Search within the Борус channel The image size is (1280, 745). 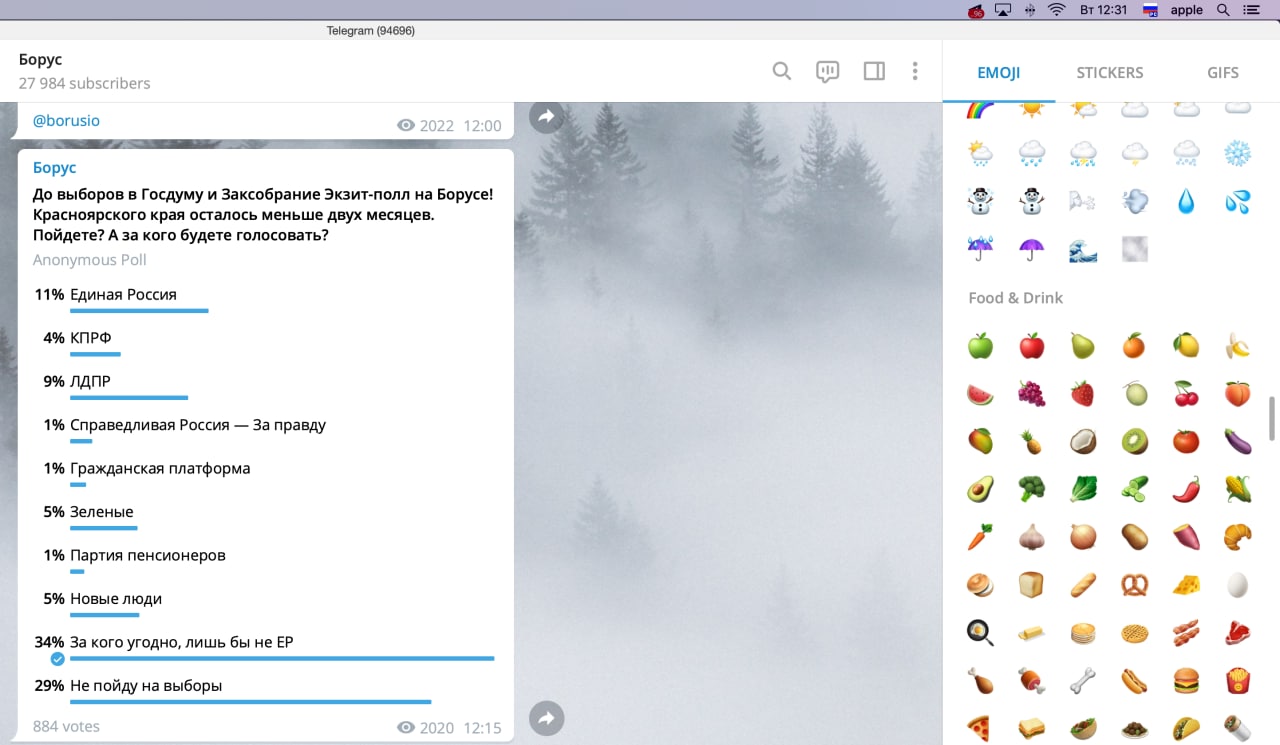click(782, 71)
